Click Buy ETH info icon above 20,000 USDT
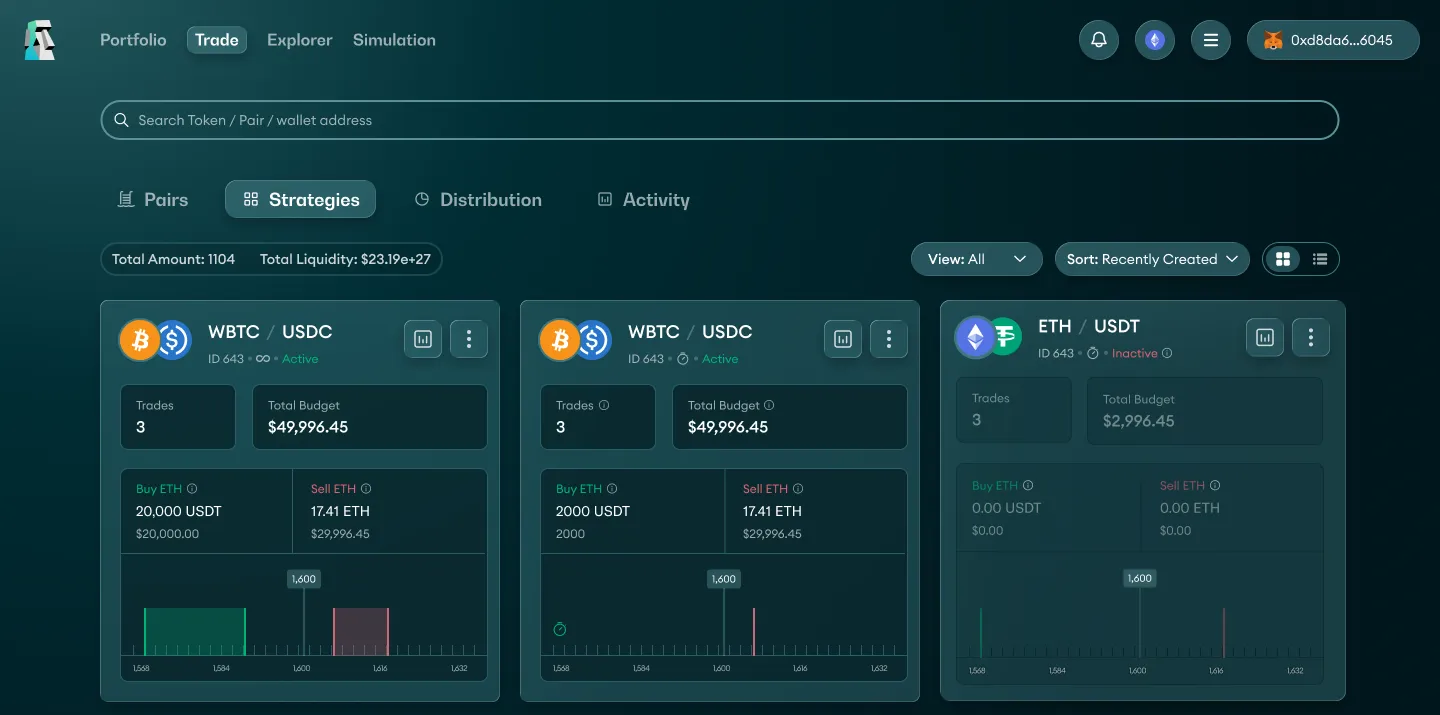Screen dimensions: 1440x715 (x=192, y=489)
